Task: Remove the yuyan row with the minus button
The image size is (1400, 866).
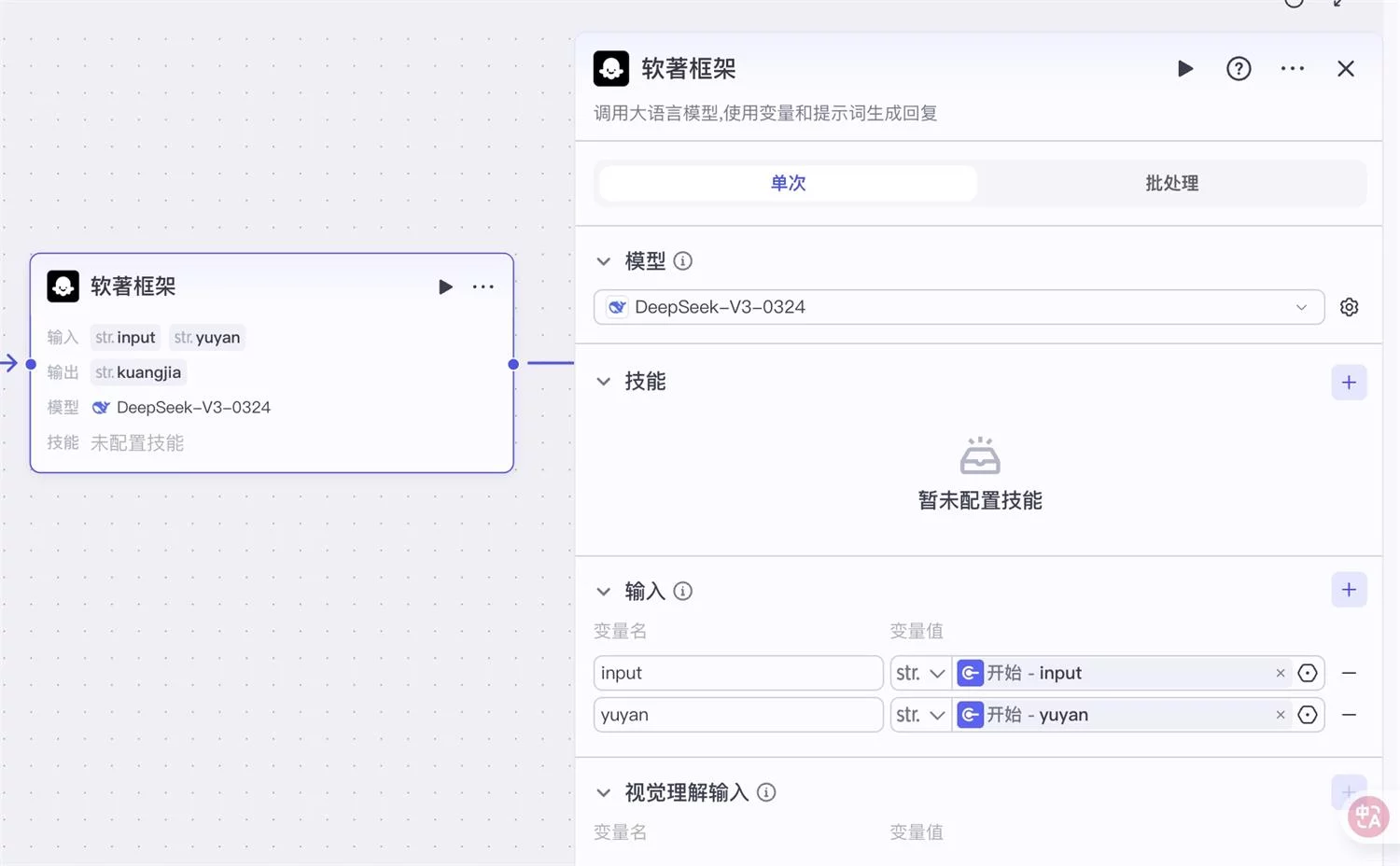Action: pos(1348,714)
